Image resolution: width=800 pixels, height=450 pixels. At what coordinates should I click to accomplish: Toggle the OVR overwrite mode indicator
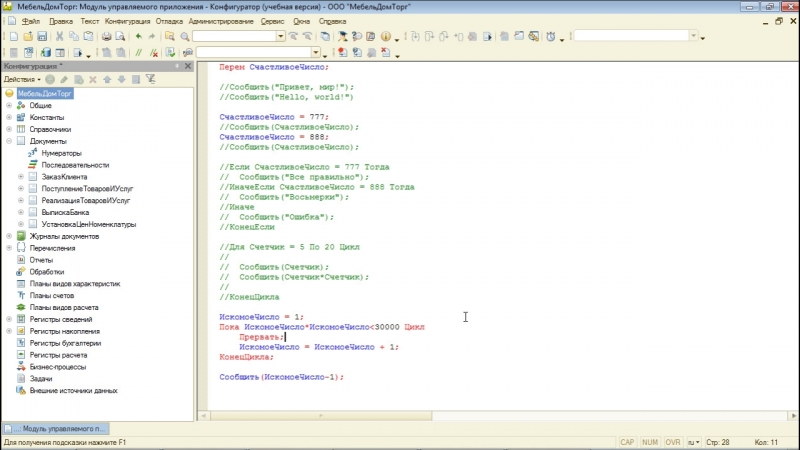point(672,442)
